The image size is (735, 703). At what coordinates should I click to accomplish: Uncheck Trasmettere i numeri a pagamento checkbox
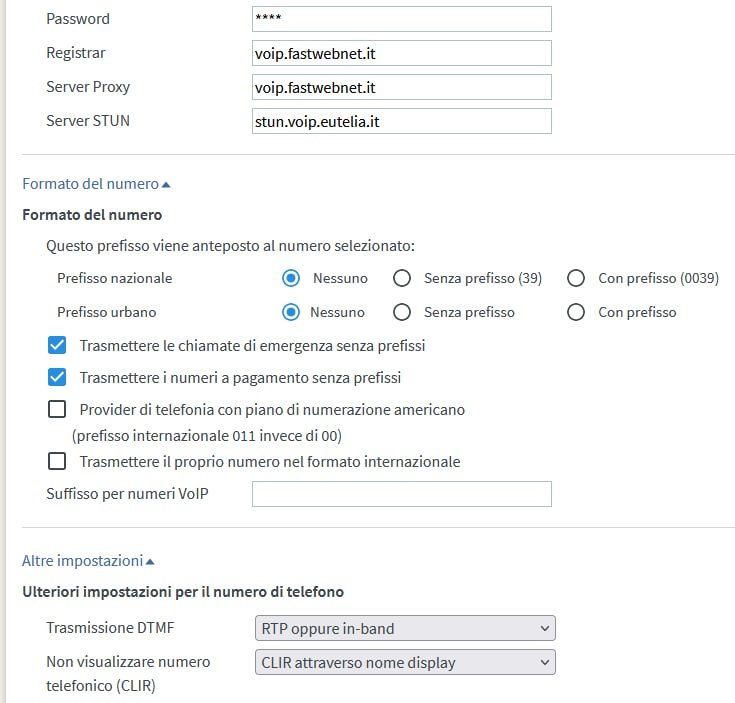57,378
